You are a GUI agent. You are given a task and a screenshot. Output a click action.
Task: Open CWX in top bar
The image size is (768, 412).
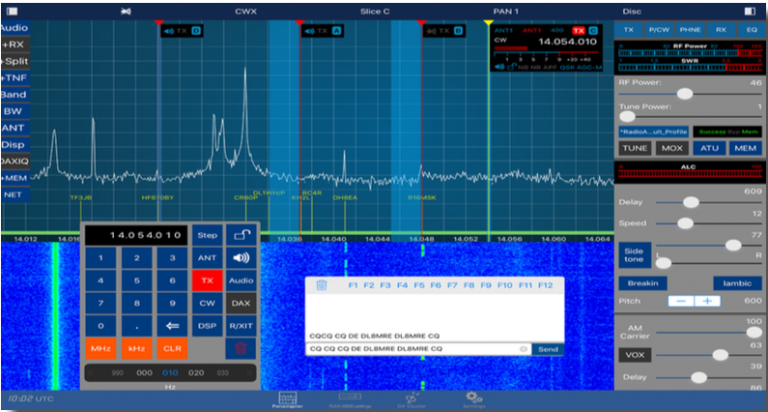coord(246,11)
